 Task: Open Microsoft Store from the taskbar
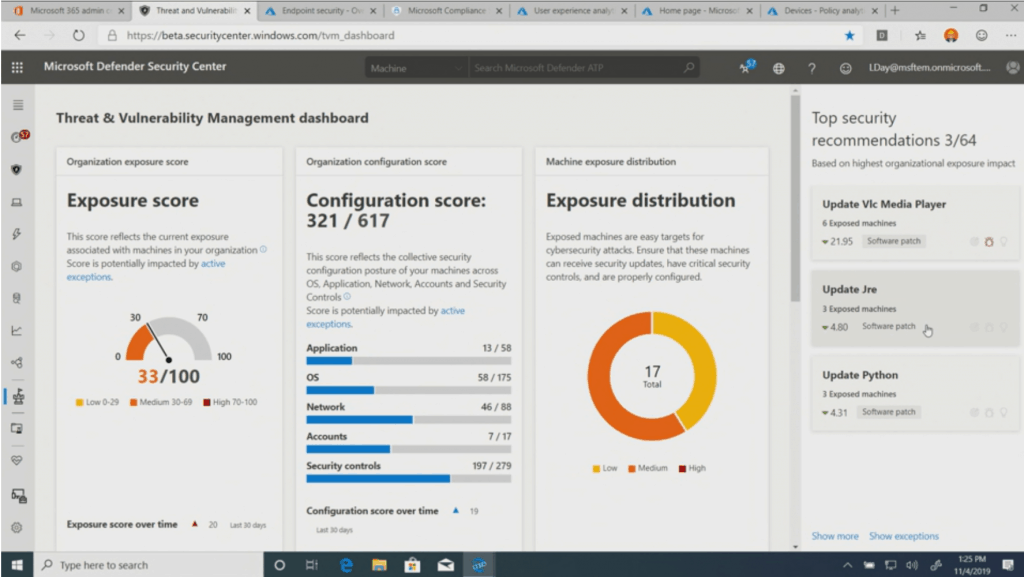[x=412, y=565]
